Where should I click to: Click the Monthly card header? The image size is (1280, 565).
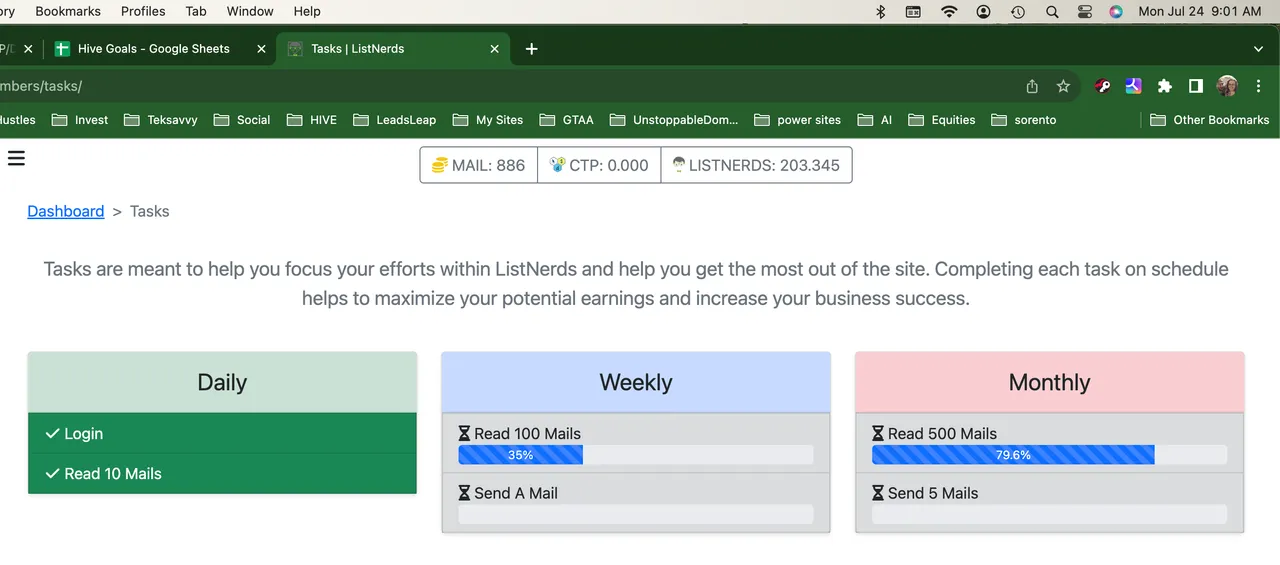pyautogui.click(x=1049, y=382)
